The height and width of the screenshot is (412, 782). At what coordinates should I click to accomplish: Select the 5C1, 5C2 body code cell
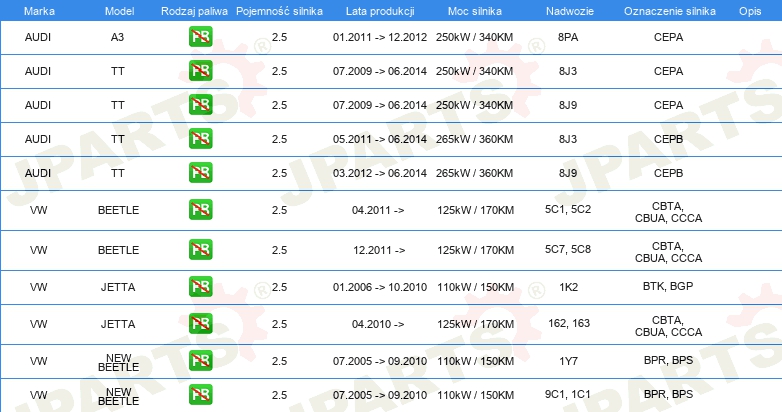pyautogui.click(x=568, y=209)
